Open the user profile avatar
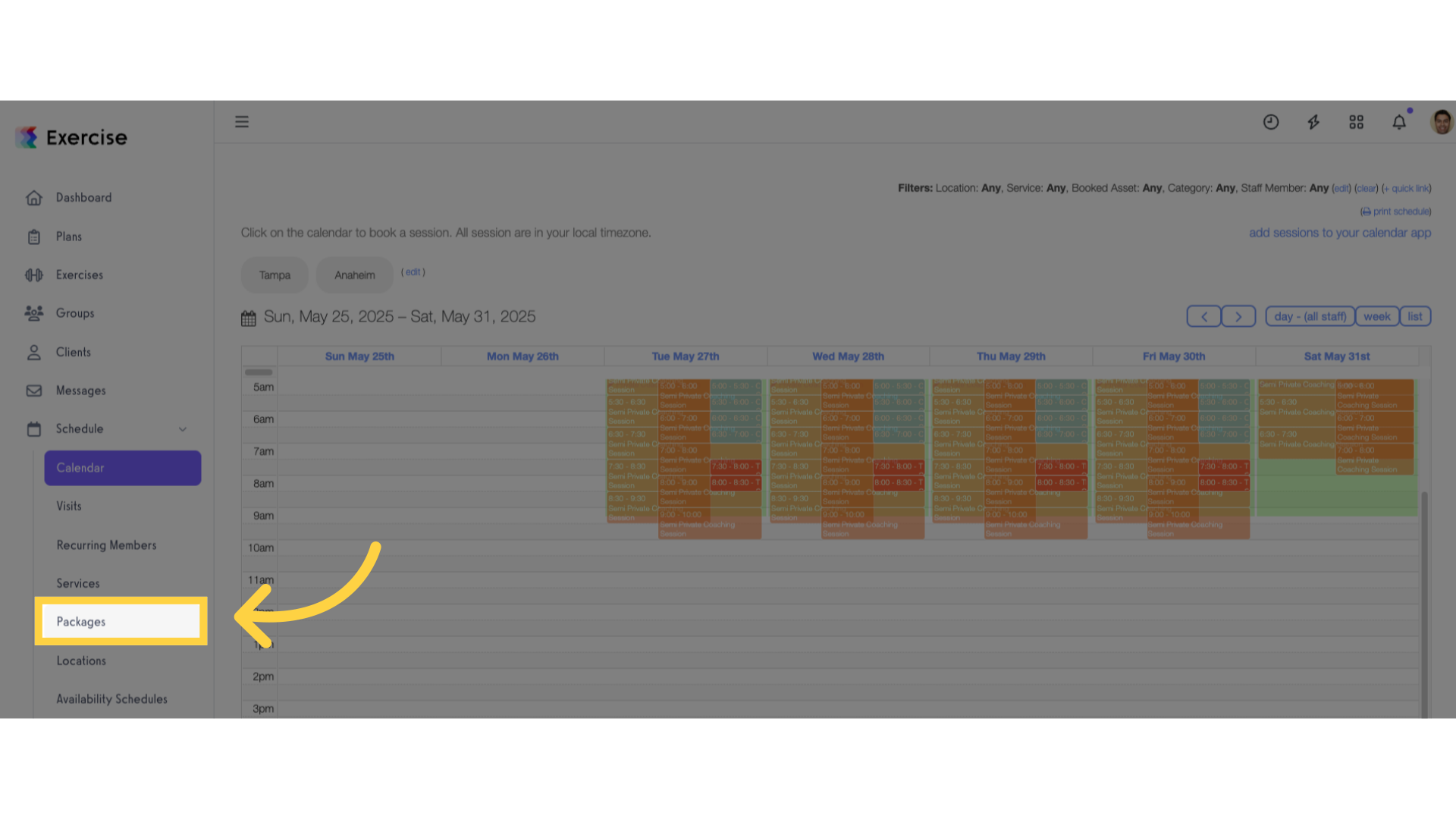 pyautogui.click(x=1442, y=122)
